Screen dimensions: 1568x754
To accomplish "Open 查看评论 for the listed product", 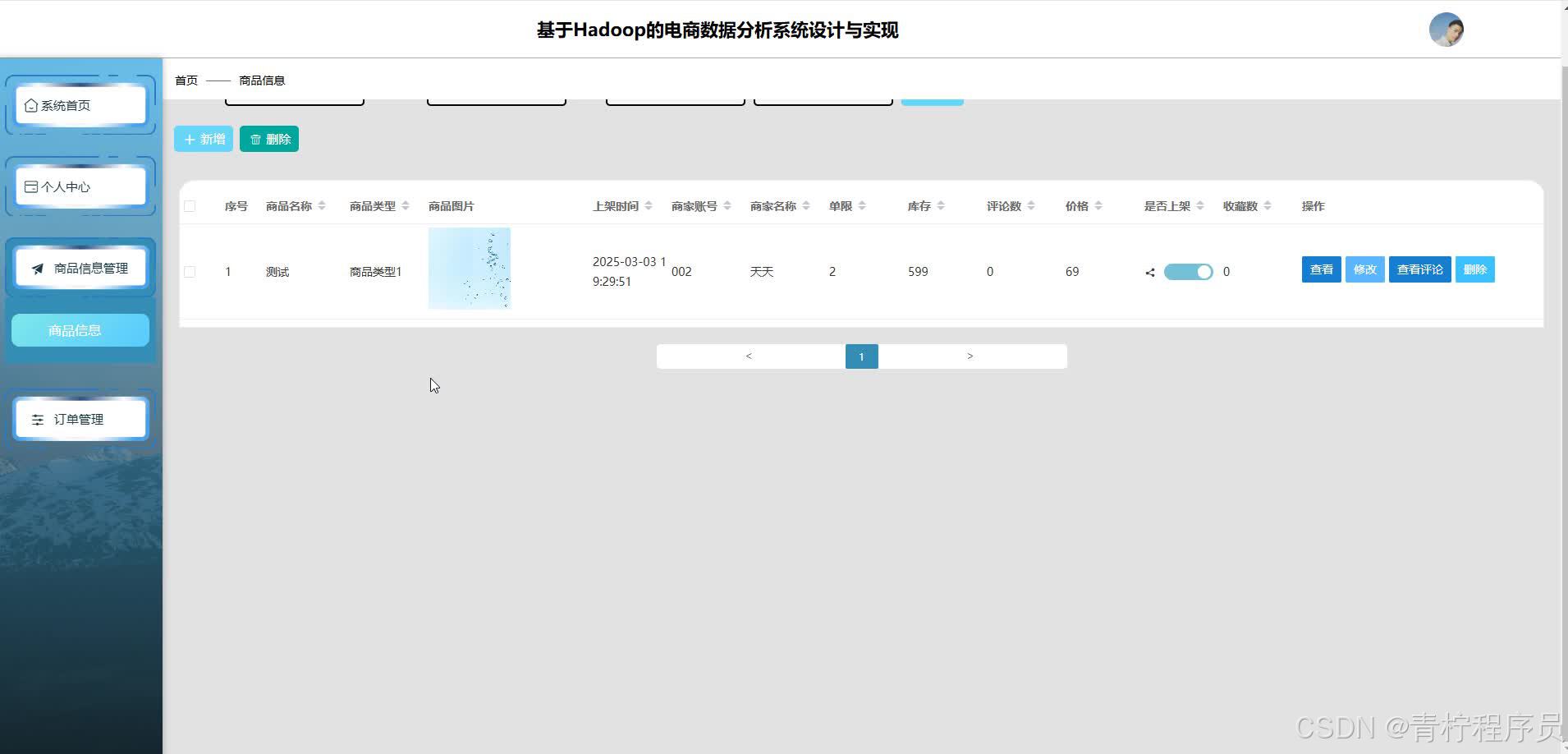I will pyautogui.click(x=1419, y=269).
